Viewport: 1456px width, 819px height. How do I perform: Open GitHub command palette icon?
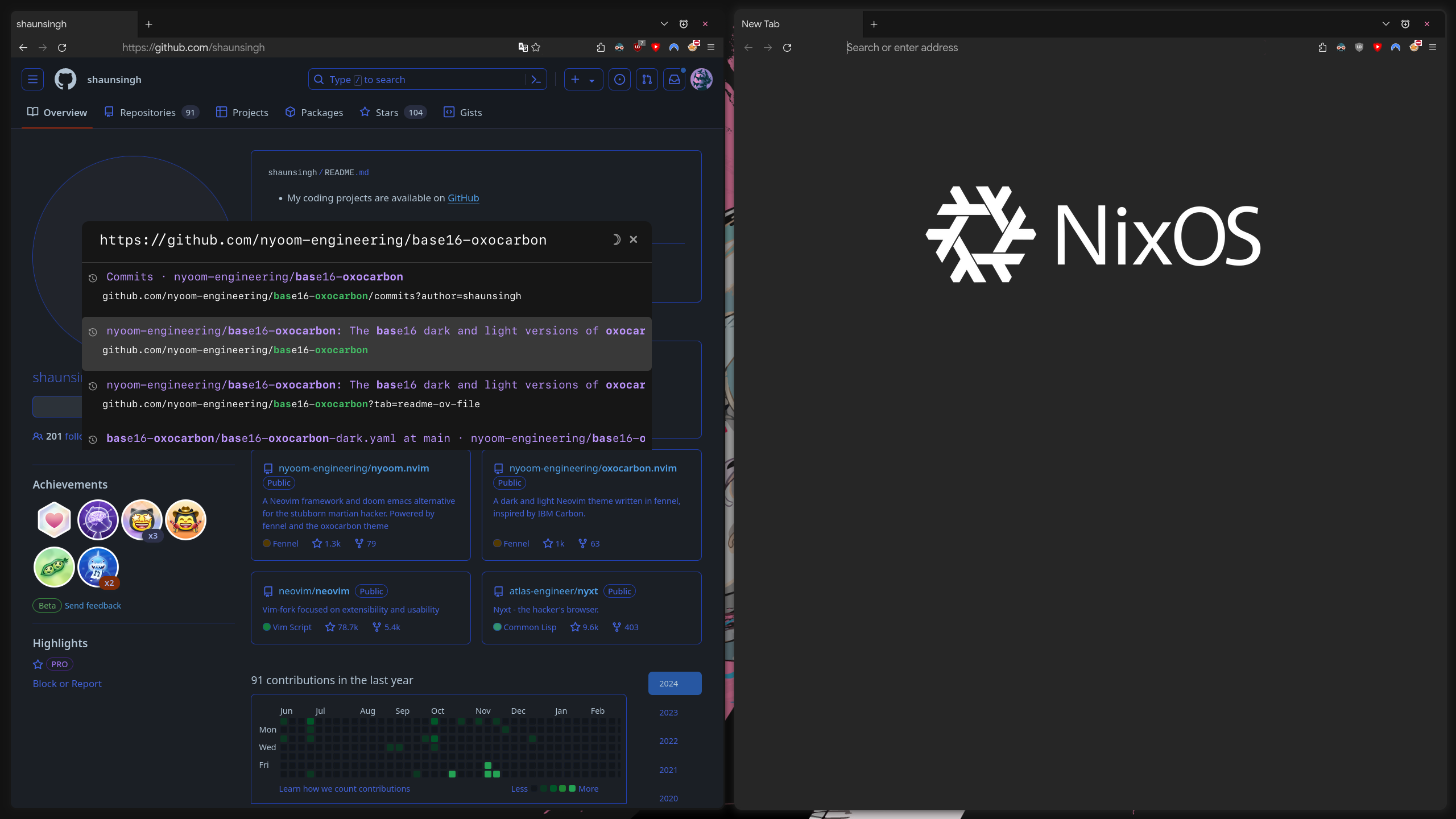pos(536,80)
